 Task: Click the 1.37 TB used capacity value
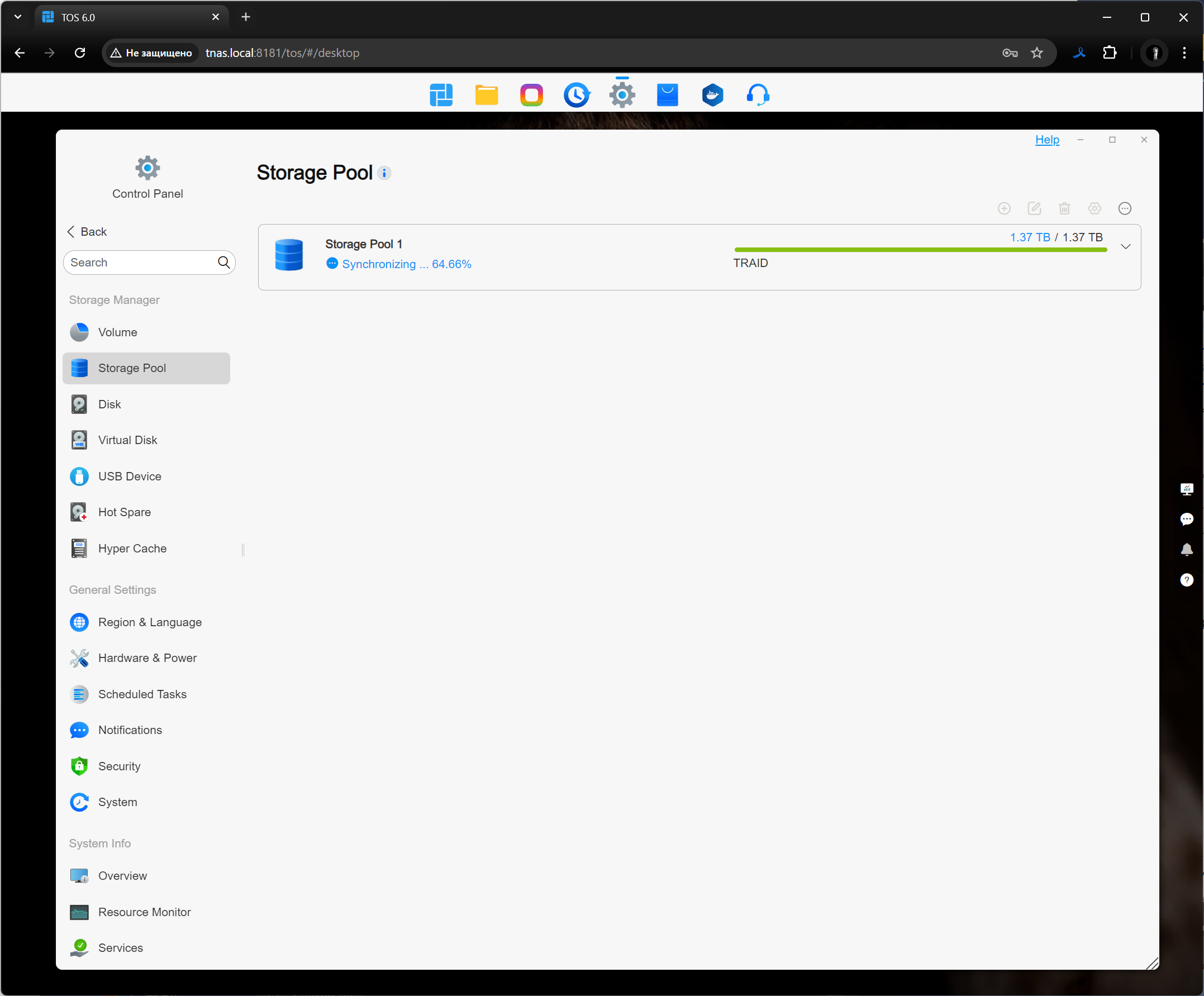1030,237
